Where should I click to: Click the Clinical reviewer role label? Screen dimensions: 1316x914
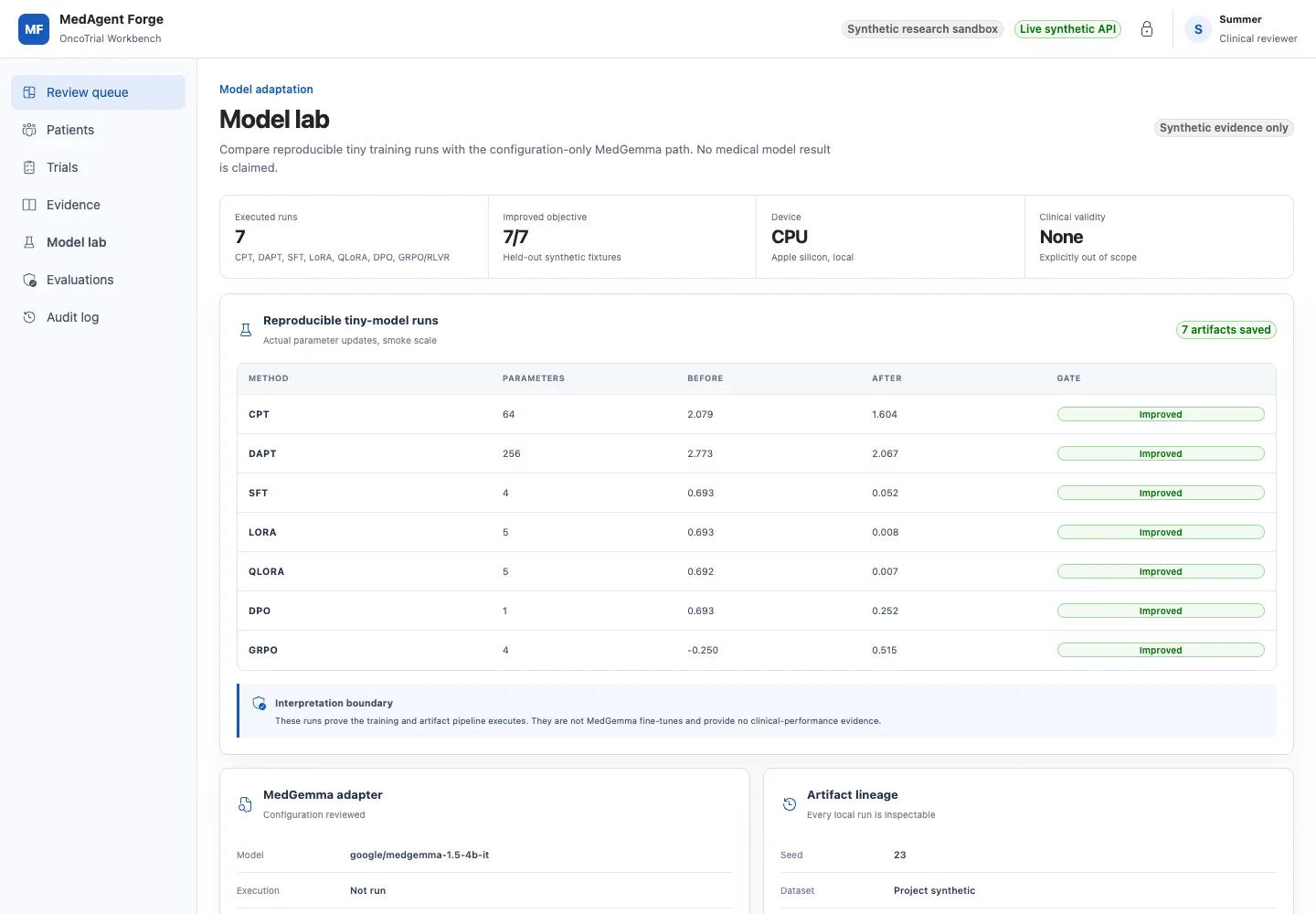(x=1258, y=38)
